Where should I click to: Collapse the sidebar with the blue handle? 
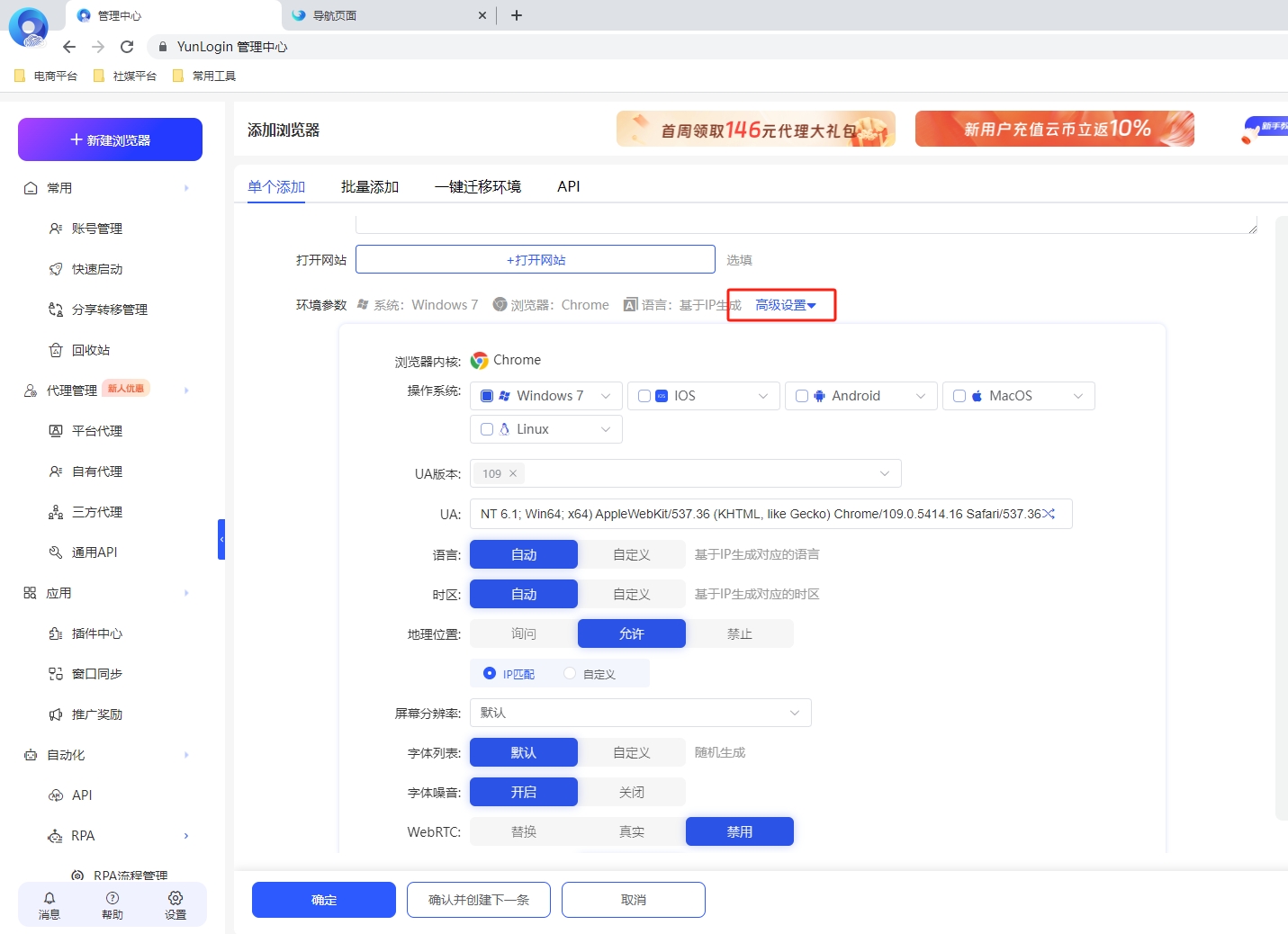[x=221, y=539]
